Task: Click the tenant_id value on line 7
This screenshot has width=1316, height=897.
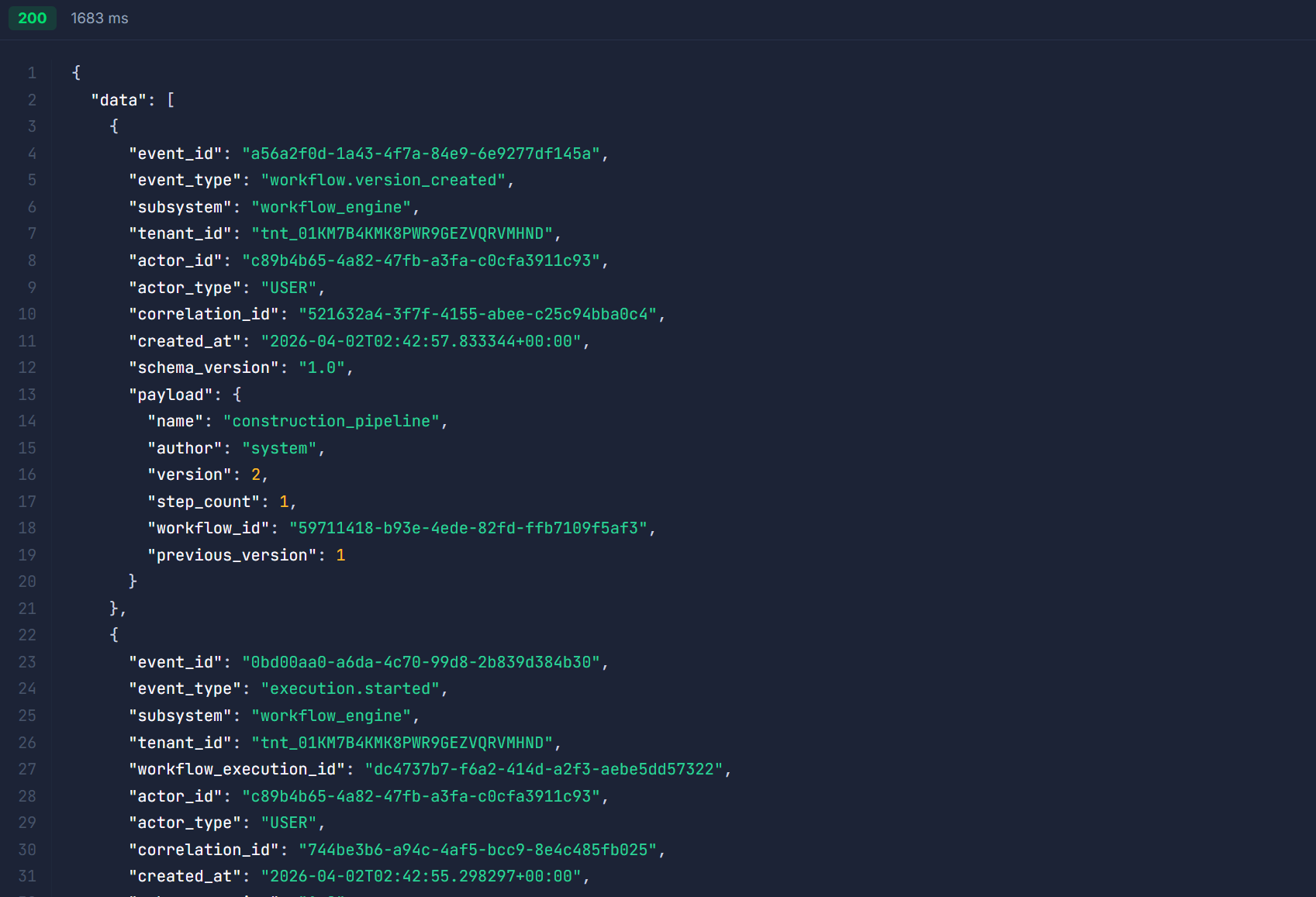Action: point(402,233)
